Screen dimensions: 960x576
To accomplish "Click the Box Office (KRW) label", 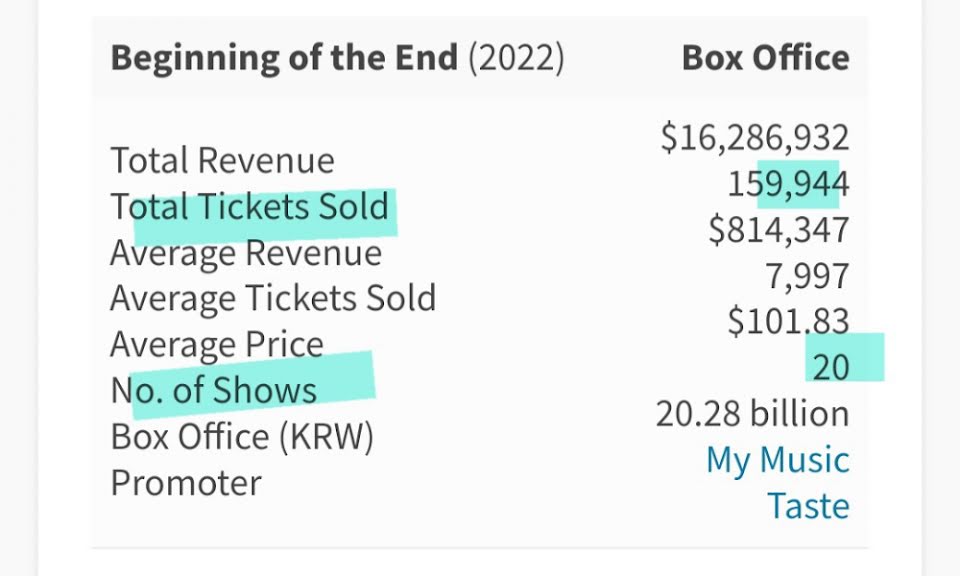I will tap(241, 437).
